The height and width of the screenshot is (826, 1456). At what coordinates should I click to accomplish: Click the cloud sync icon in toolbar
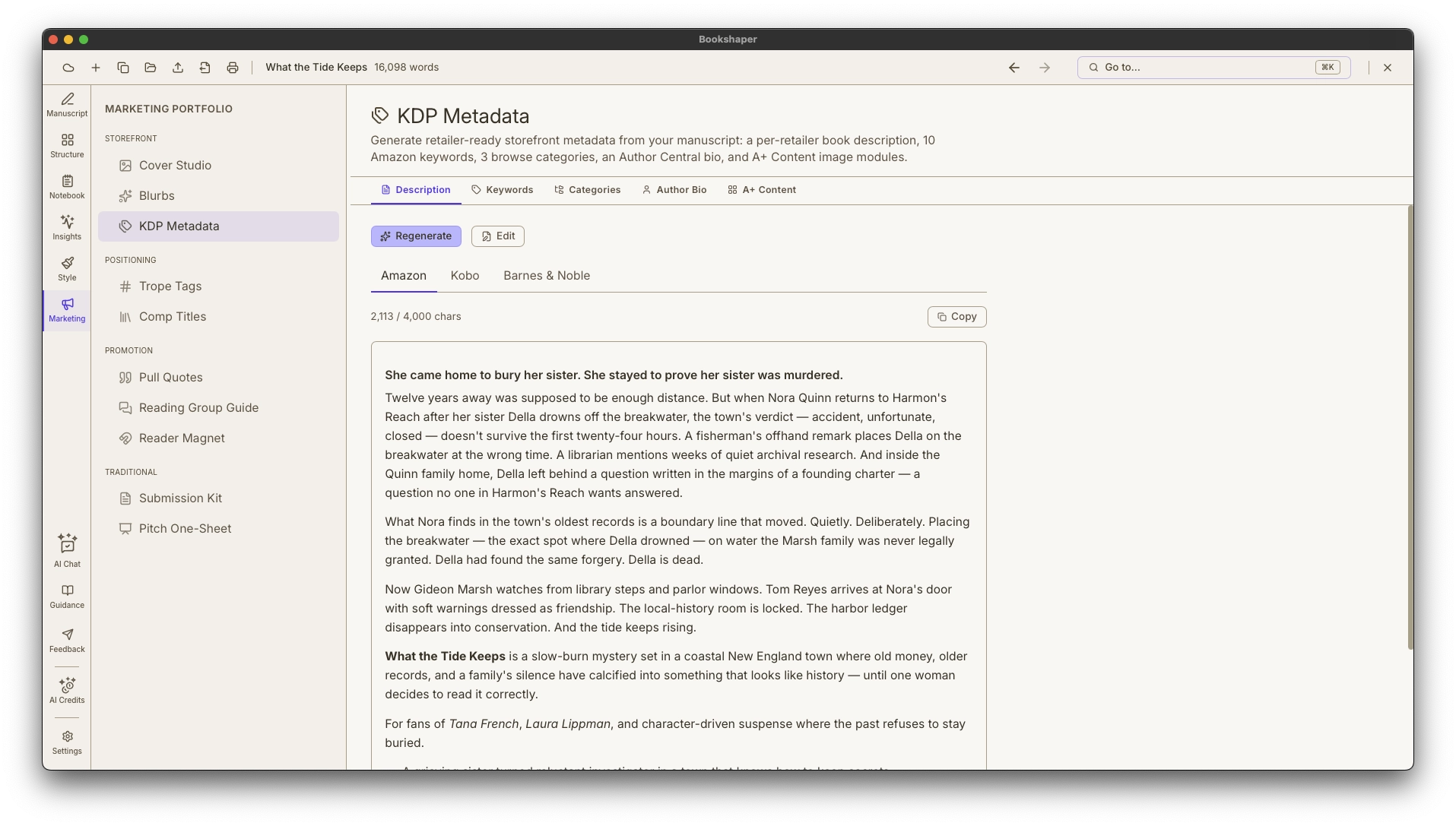tap(68, 68)
